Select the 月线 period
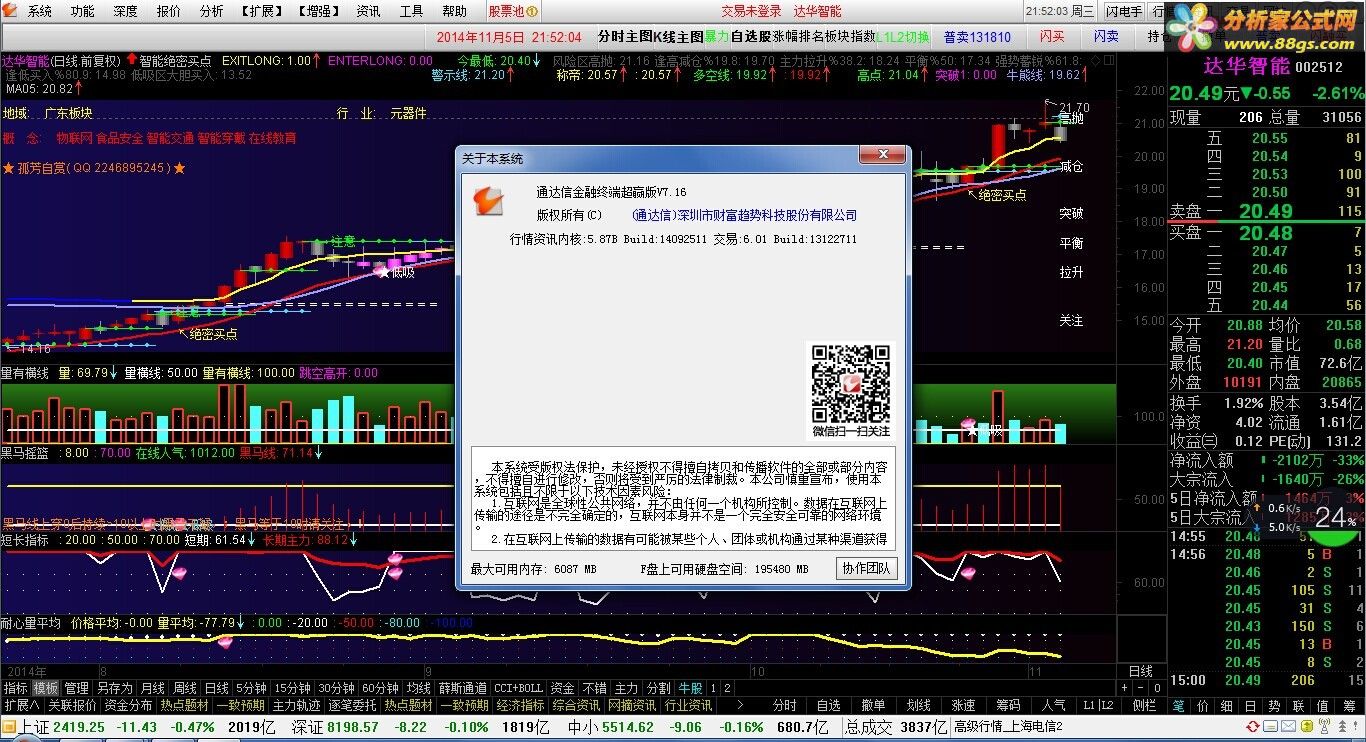Image resolution: width=1366 pixels, height=742 pixels. click(152, 689)
